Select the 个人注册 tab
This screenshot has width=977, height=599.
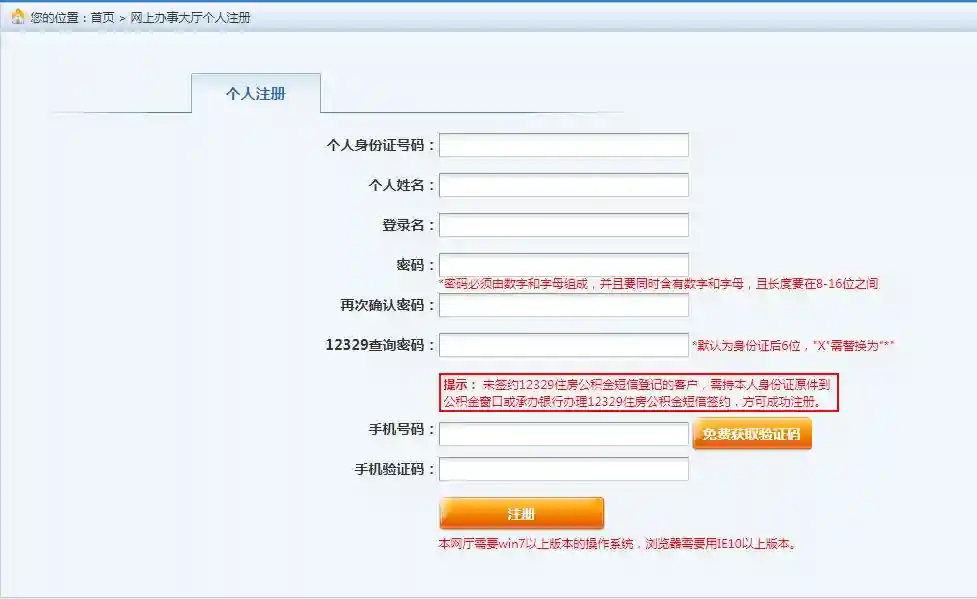click(x=256, y=93)
